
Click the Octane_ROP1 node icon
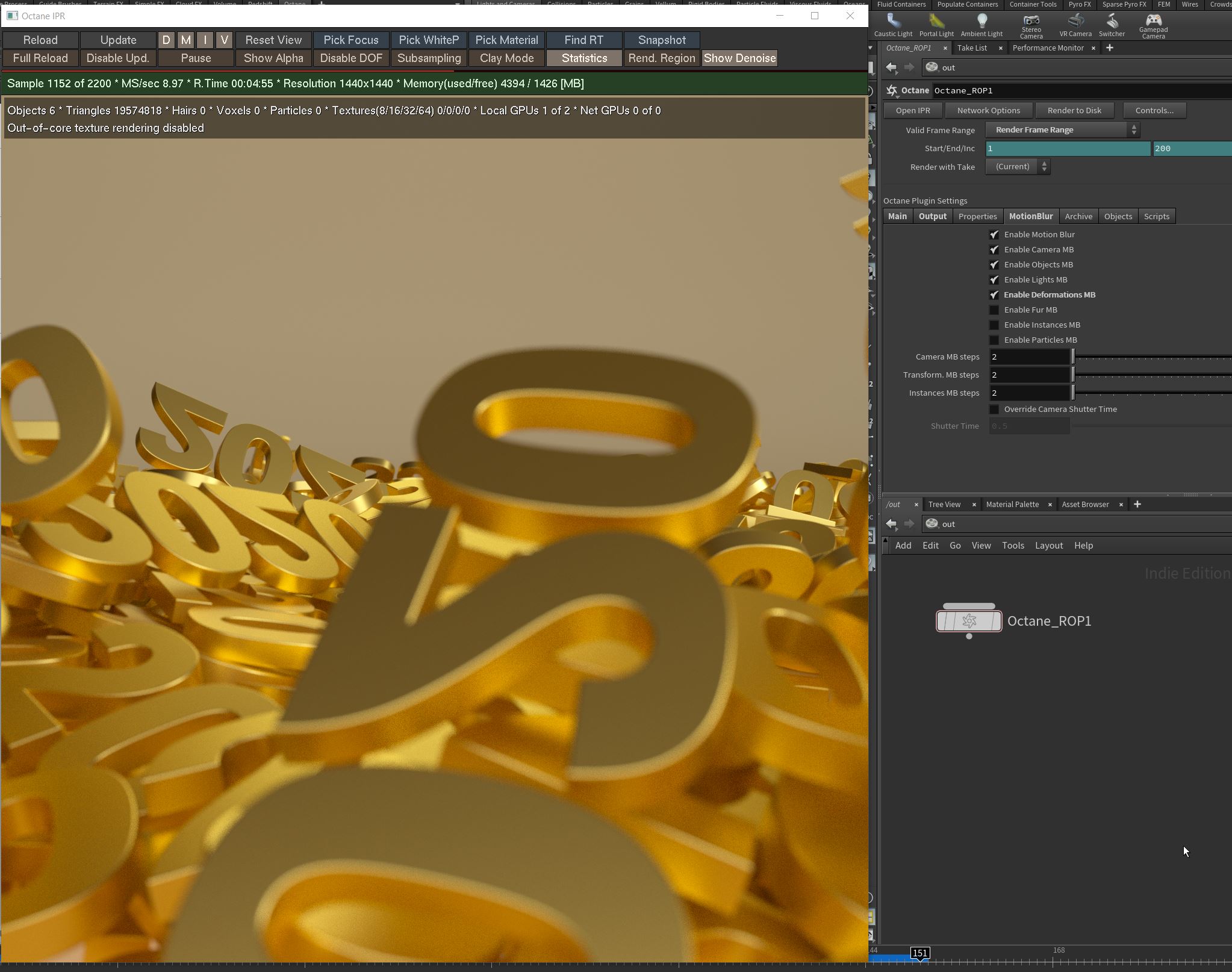pos(969,621)
